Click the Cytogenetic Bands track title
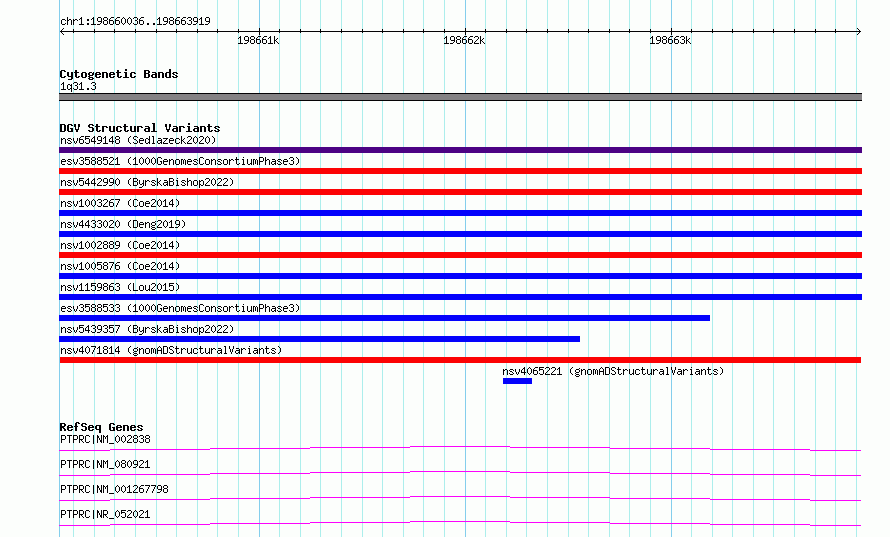Image resolution: width=890 pixels, height=537 pixels. pos(119,74)
